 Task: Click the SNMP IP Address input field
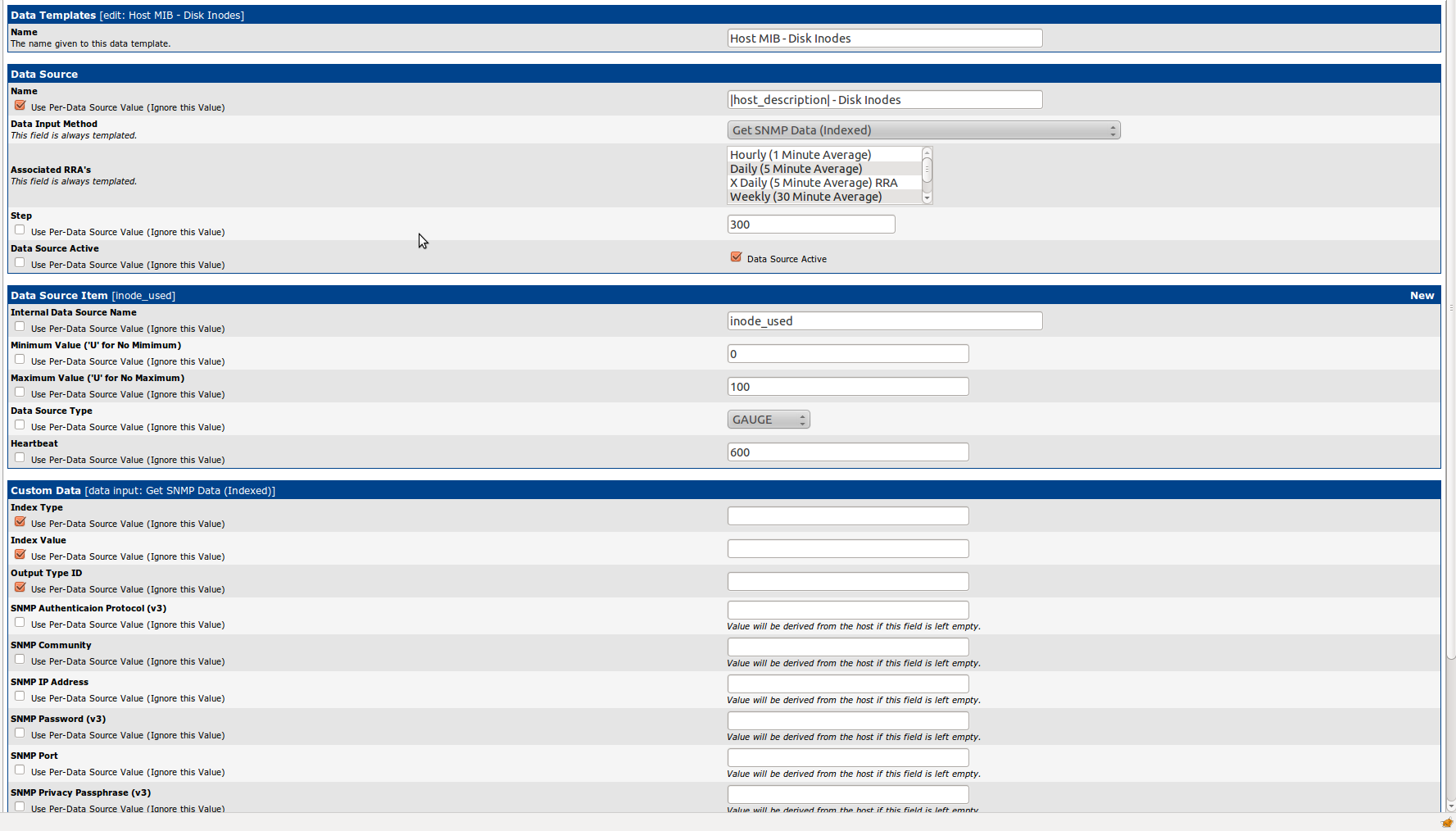point(848,684)
